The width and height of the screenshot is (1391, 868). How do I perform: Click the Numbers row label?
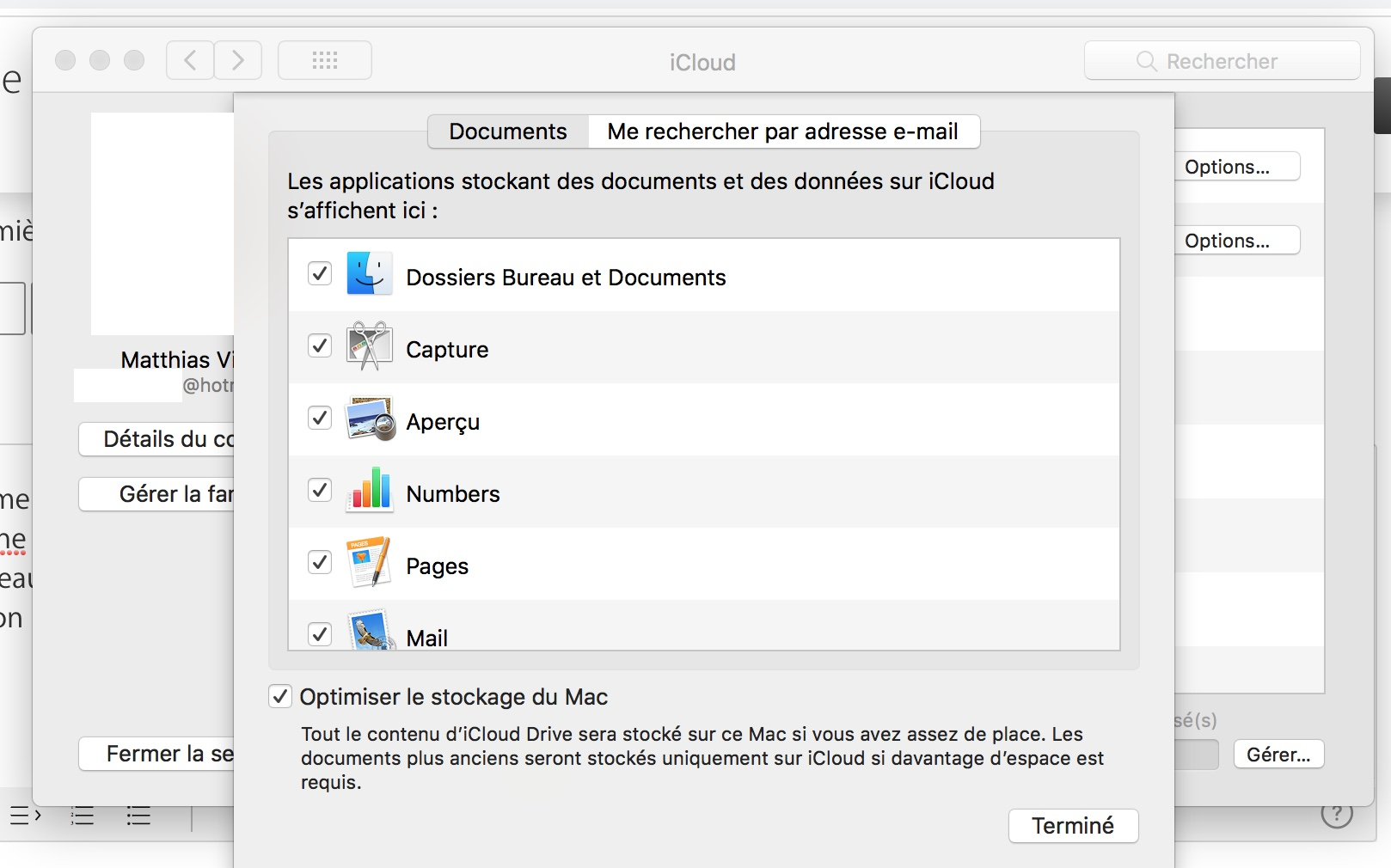(453, 494)
